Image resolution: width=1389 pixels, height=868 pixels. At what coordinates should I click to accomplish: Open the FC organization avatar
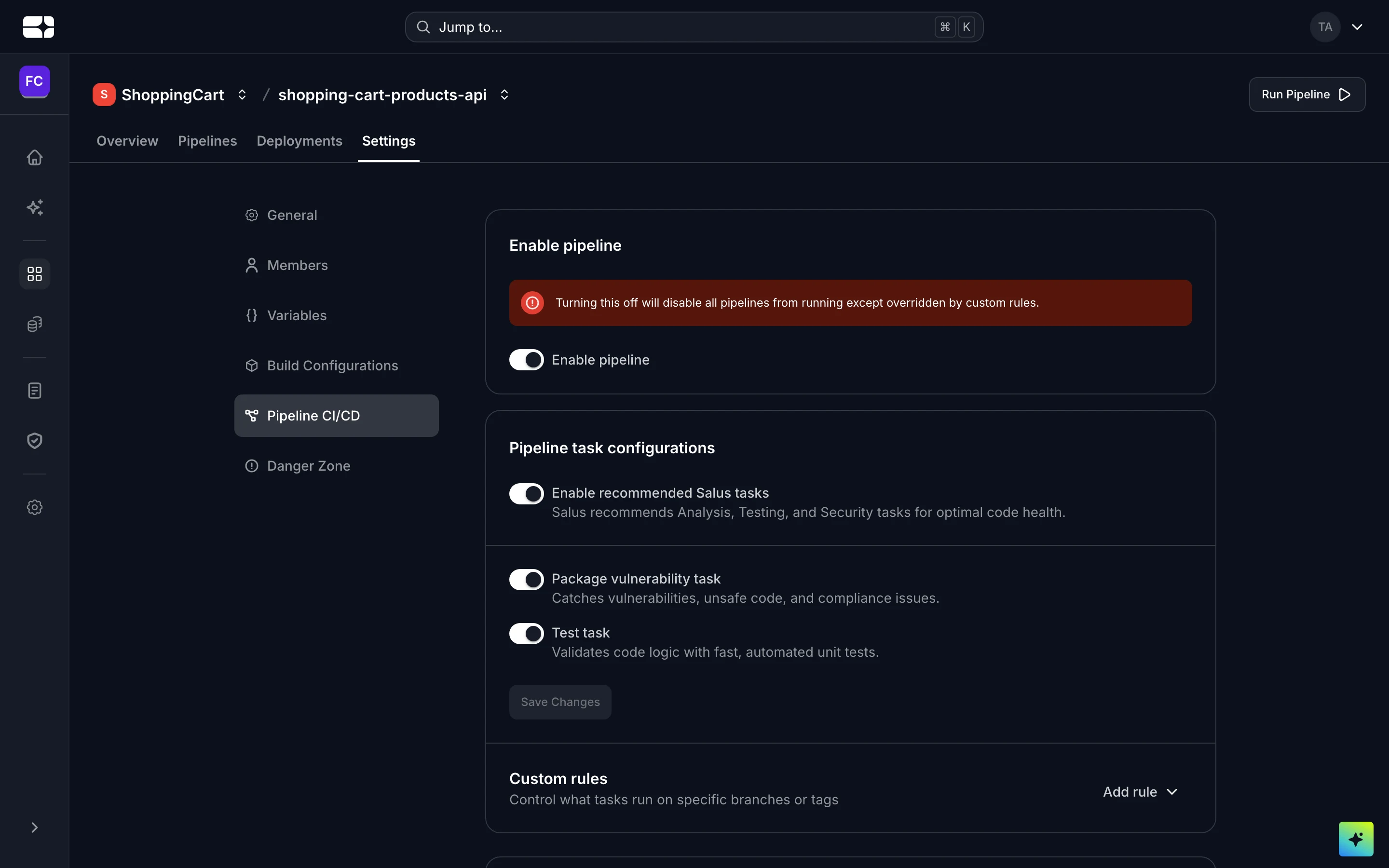[34, 81]
